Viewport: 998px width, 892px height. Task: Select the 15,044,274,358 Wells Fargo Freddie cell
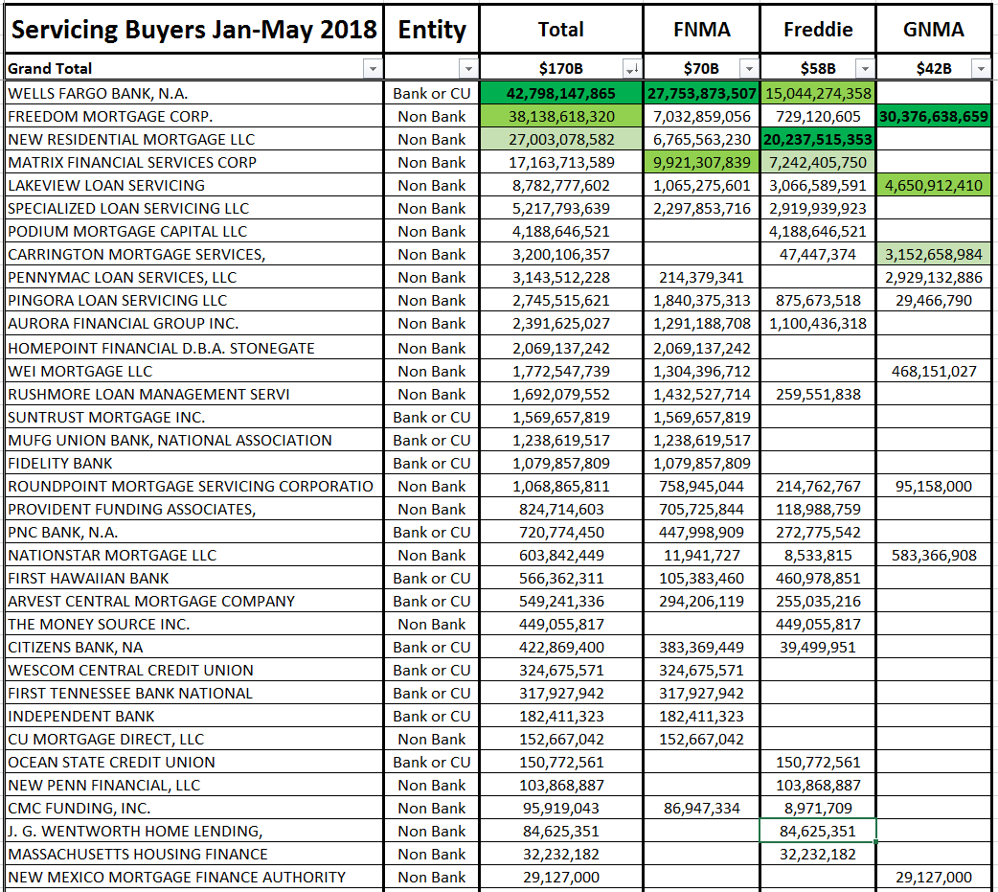tap(818, 94)
